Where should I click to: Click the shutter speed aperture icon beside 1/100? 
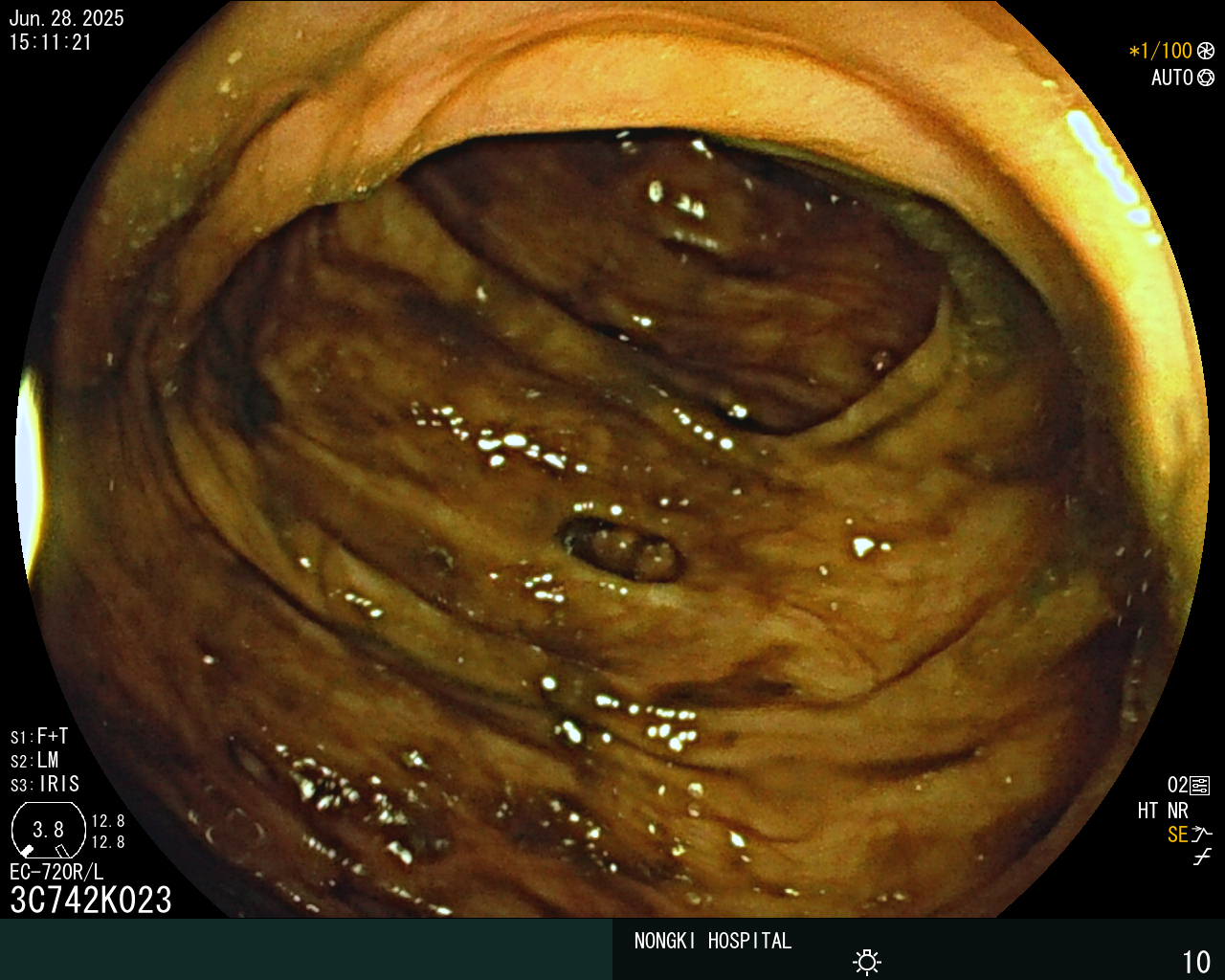(x=1206, y=52)
